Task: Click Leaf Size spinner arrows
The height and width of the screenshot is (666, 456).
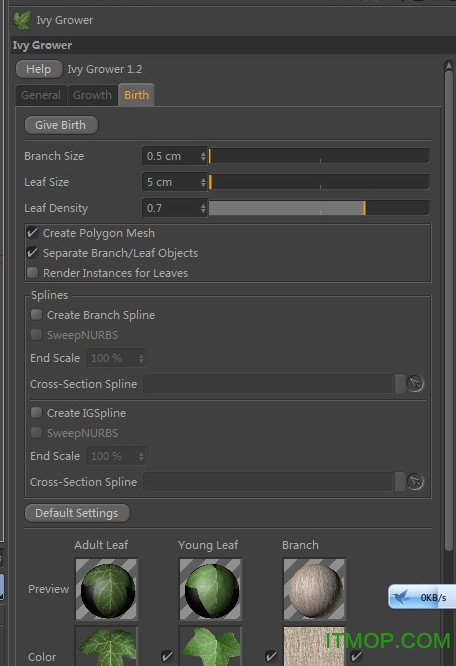Action: coord(203,182)
